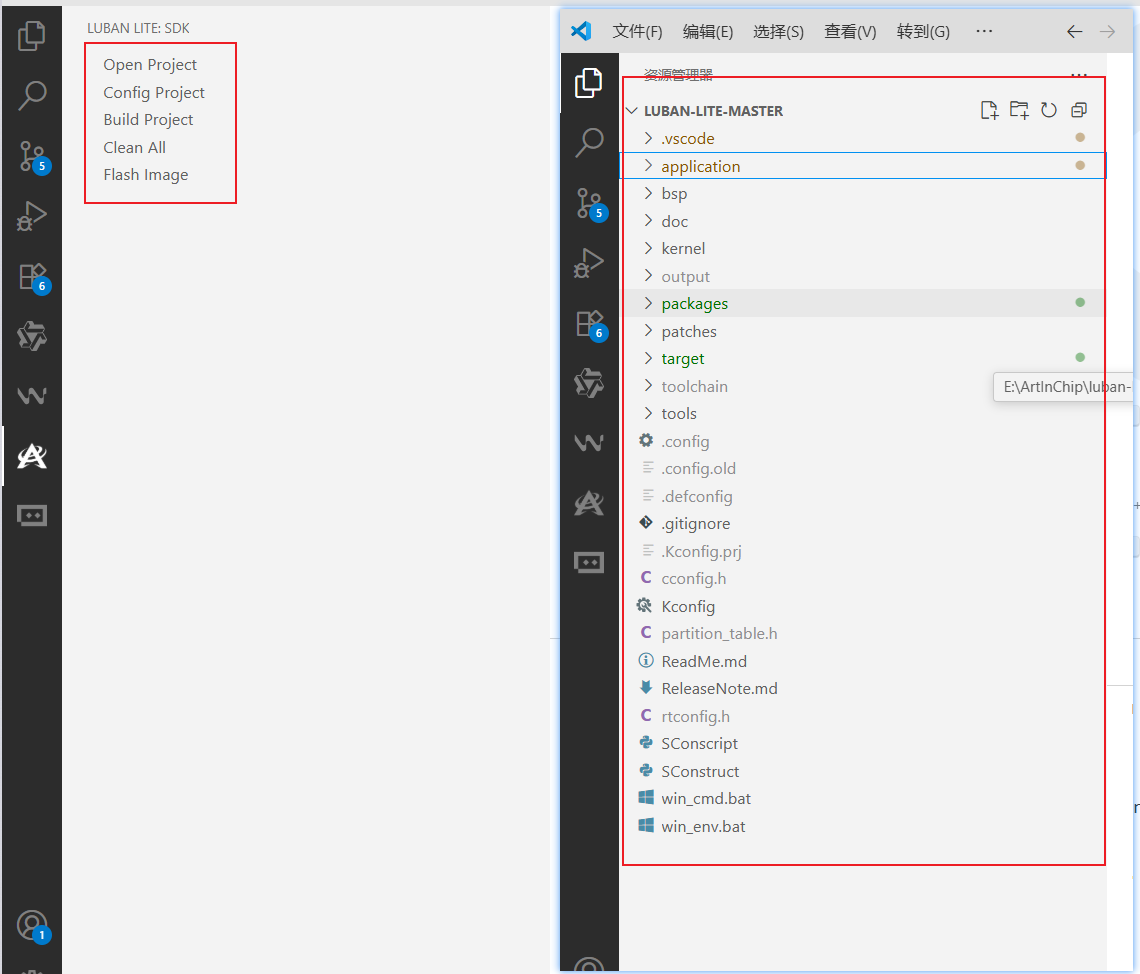This screenshot has height=974, width=1140.
Task: Open Extensions view in right activity bar
Action: (x=589, y=324)
